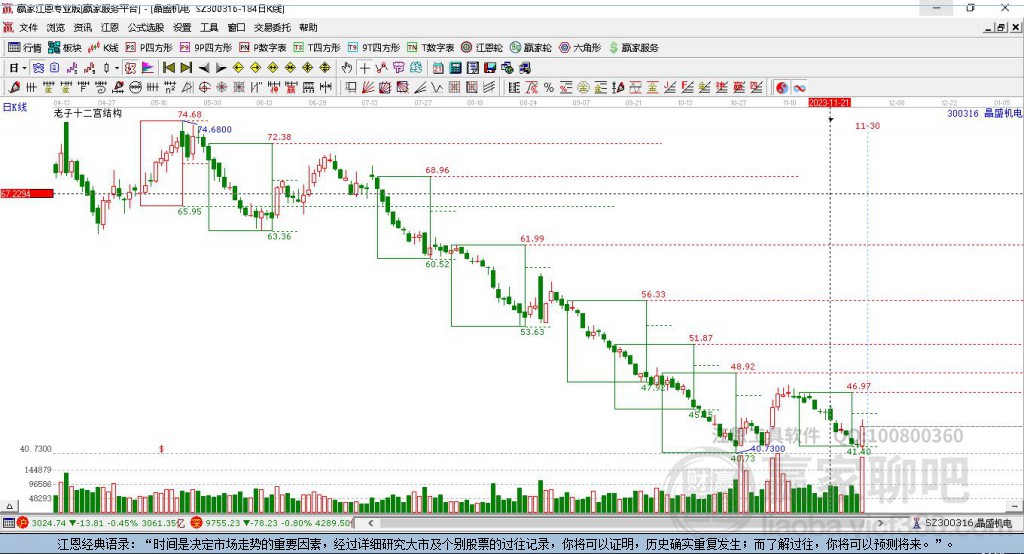1024x554 pixels.
Task: Open the T四方形 time square
Action: point(317,48)
